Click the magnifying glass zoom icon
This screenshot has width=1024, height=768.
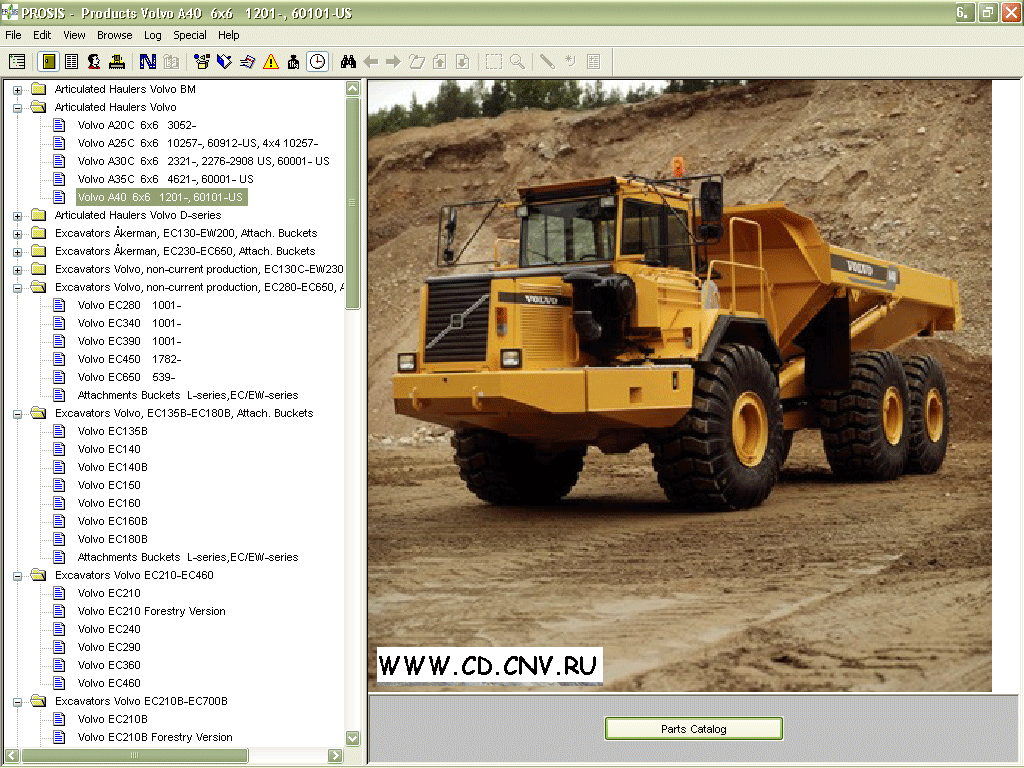tap(517, 61)
